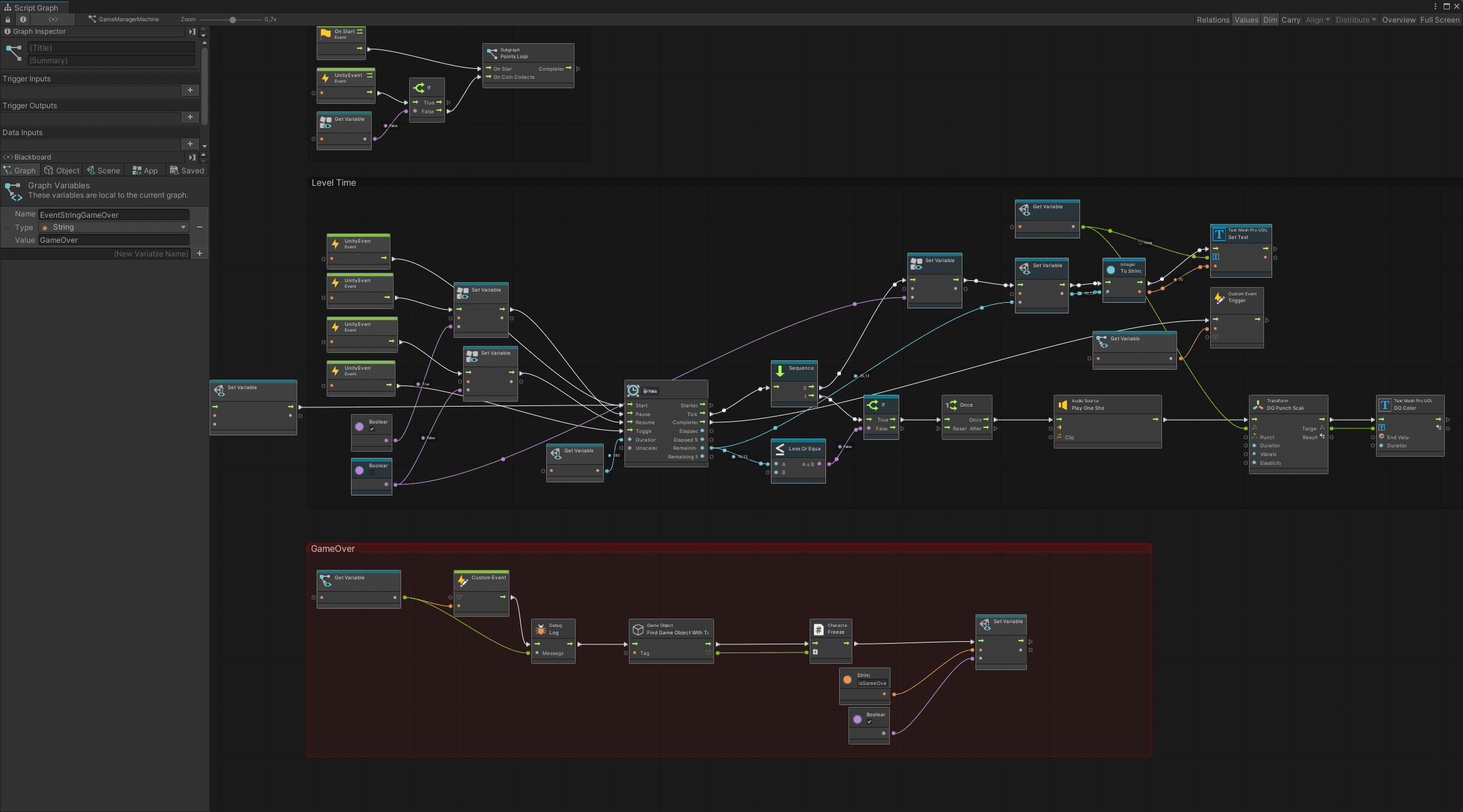
Task: Collapse the Graph Inspector panel sidebar toggle
Action: pyautogui.click(x=192, y=32)
